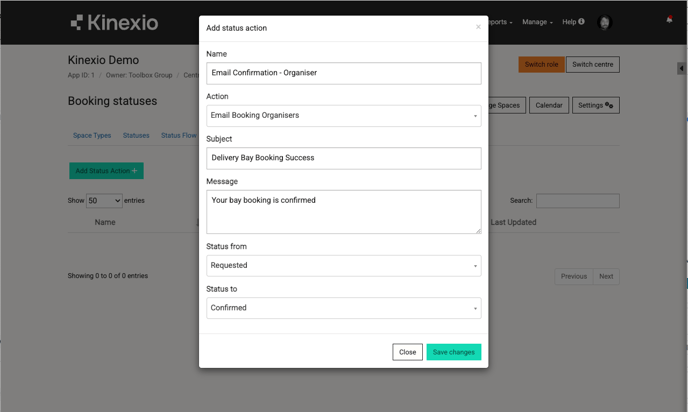Change the Show entries count dropdown

pos(103,201)
